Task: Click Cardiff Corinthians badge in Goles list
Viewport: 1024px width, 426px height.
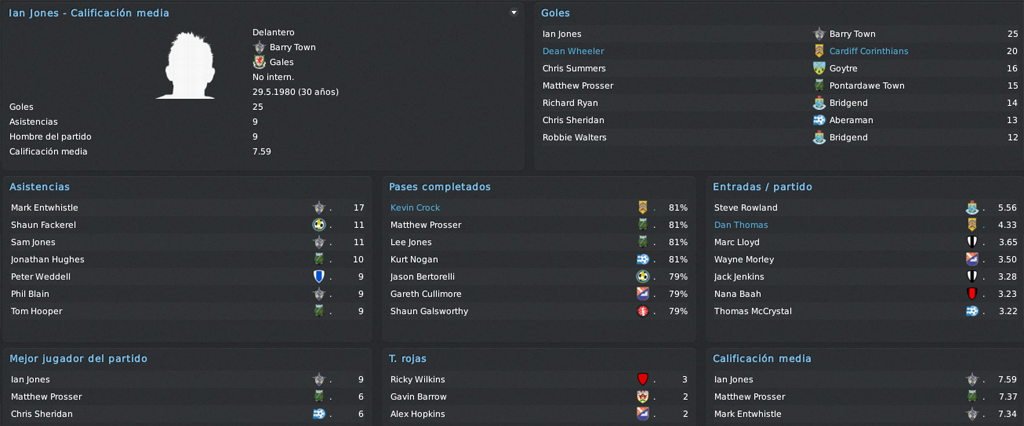Action: [x=819, y=51]
